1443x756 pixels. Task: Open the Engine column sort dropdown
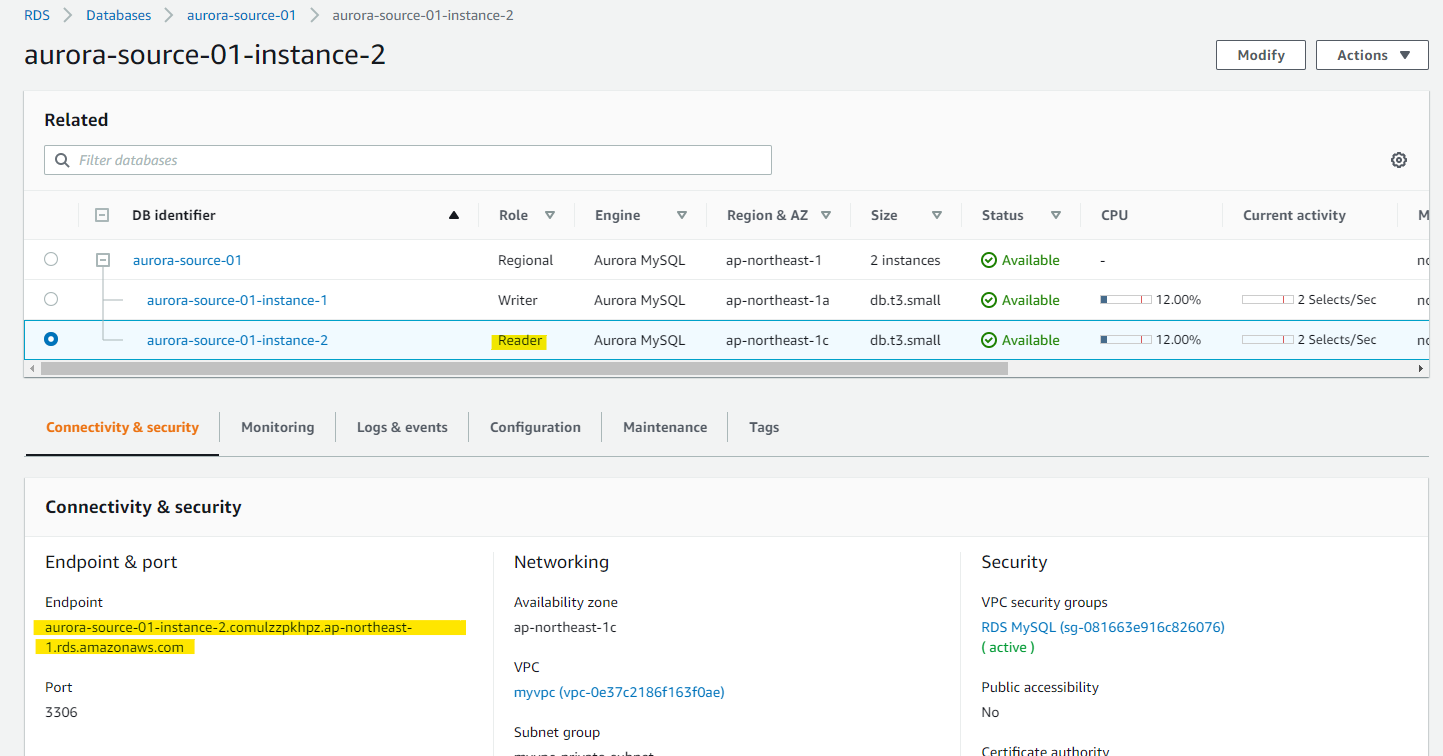pos(681,215)
